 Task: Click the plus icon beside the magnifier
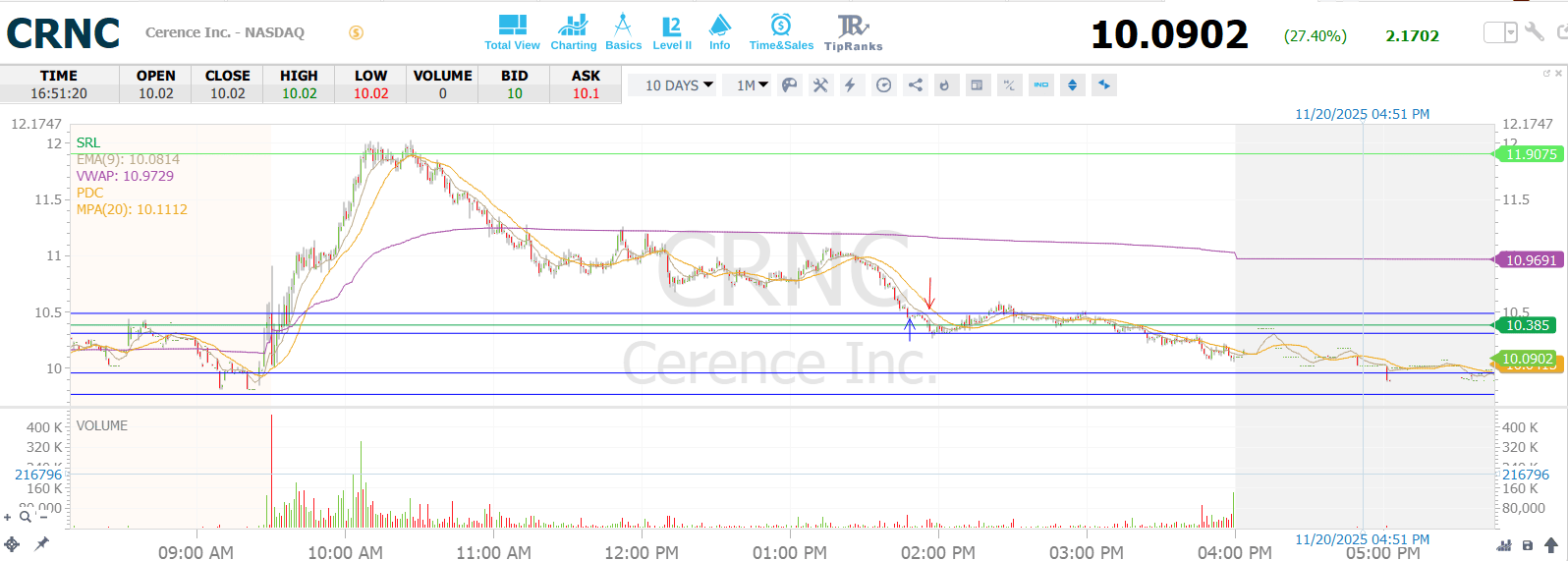[x=8, y=517]
